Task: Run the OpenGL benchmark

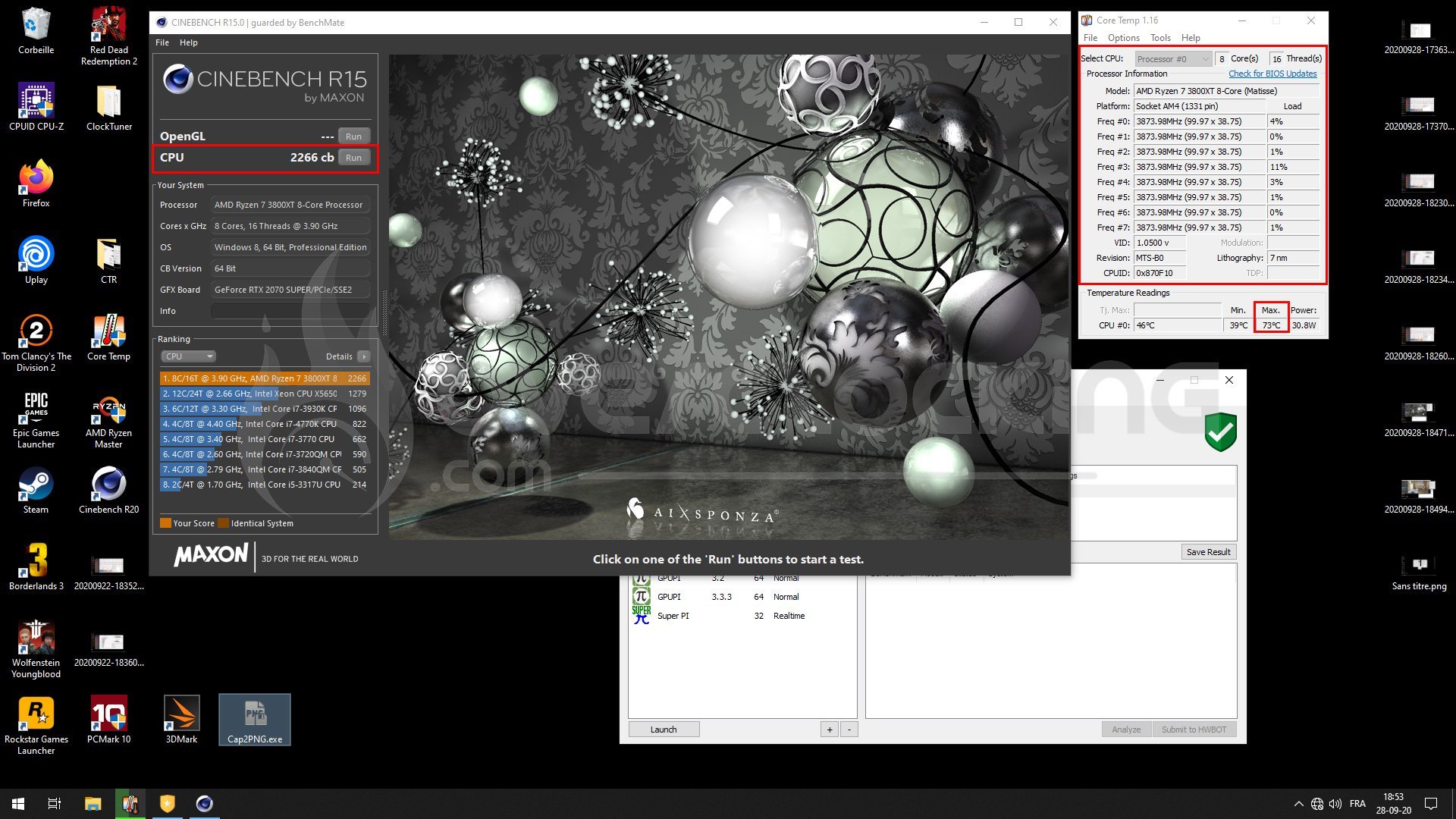Action: [x=353, y=136]
